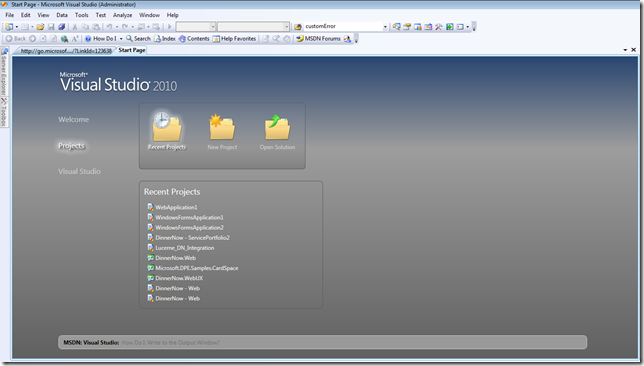
Task: Open the Data menu
Action: [62, 15]
